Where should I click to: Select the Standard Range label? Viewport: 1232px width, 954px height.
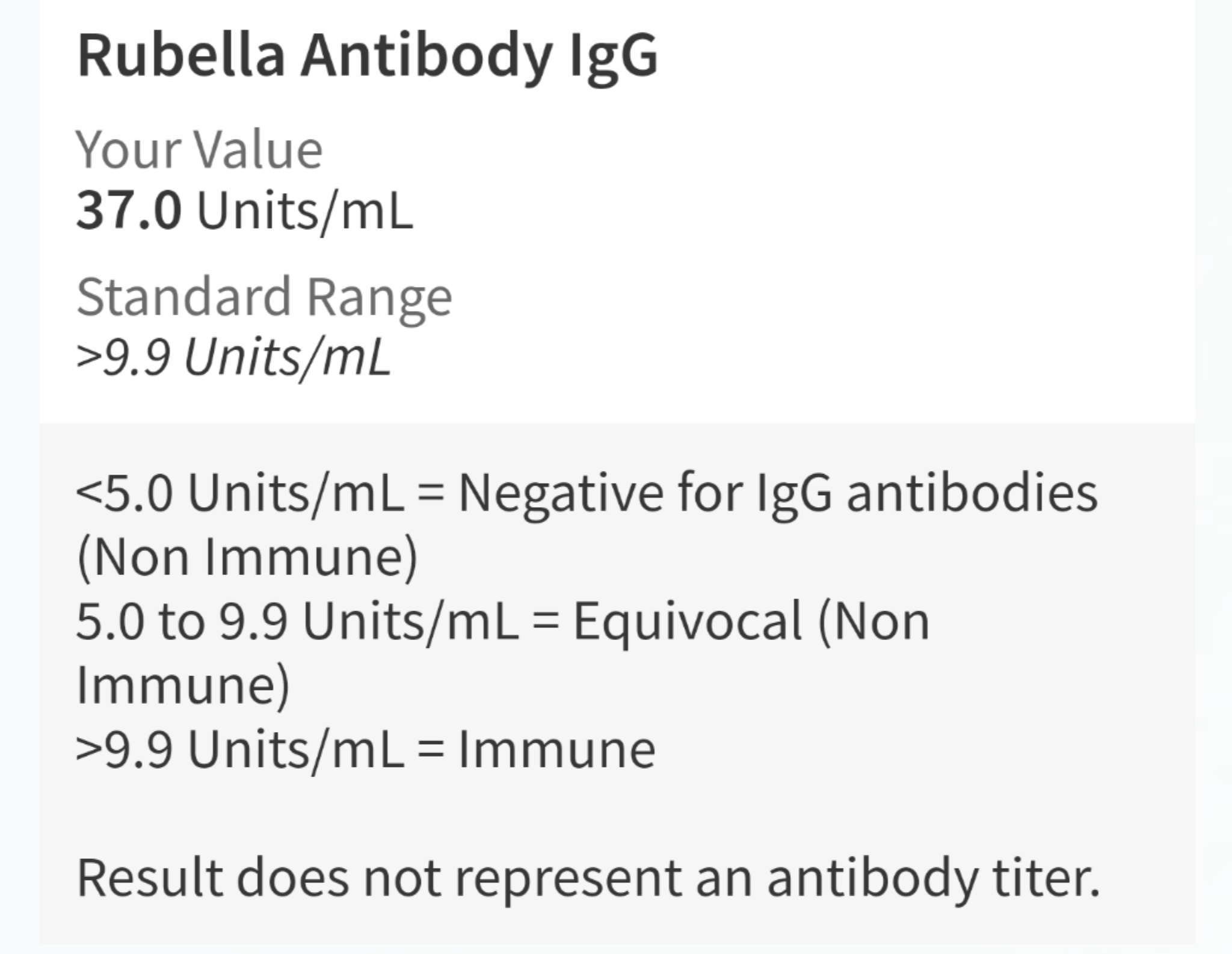point(264,297)
